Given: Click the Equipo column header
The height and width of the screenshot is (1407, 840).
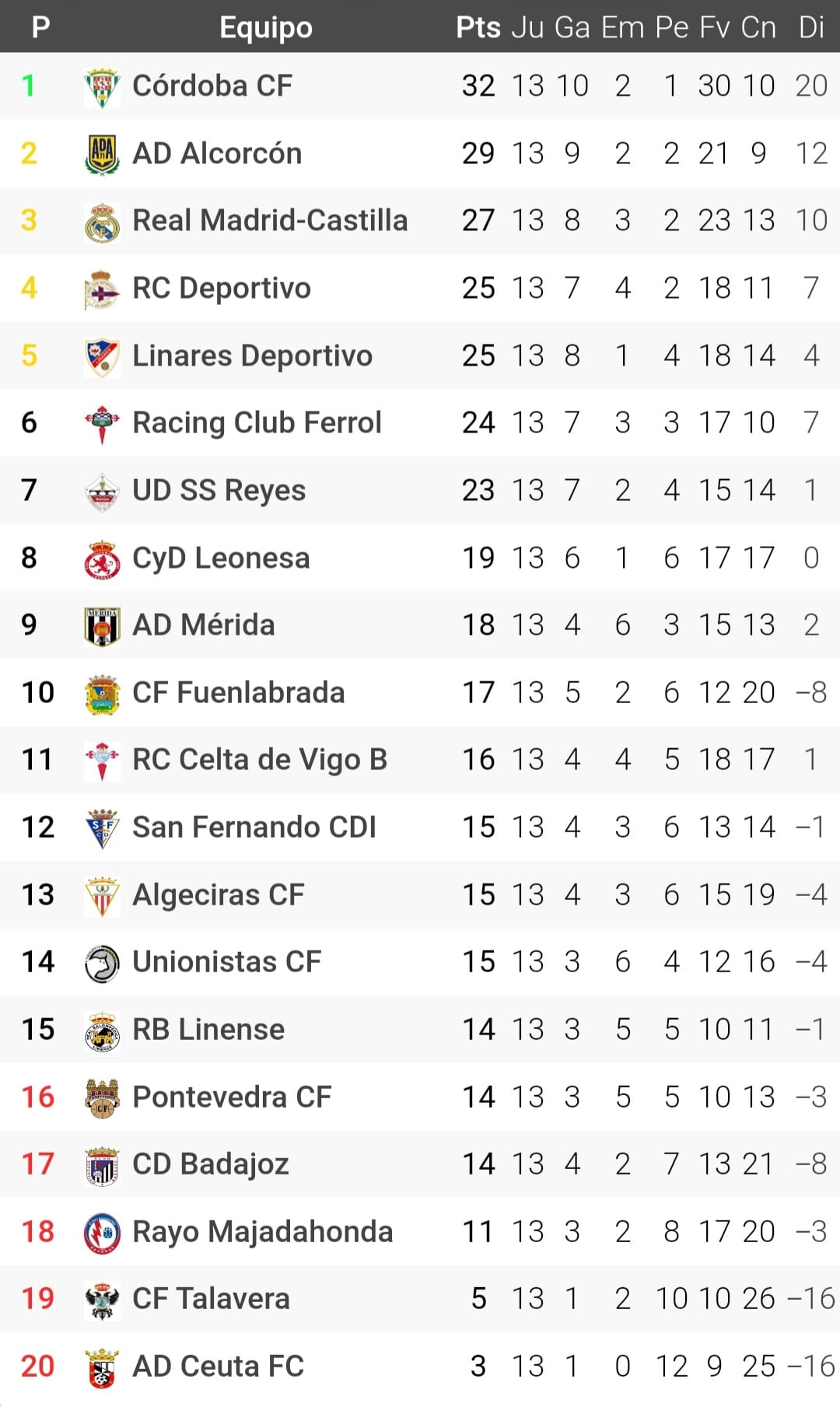Looking at the screenshot, I should [266, 27].
